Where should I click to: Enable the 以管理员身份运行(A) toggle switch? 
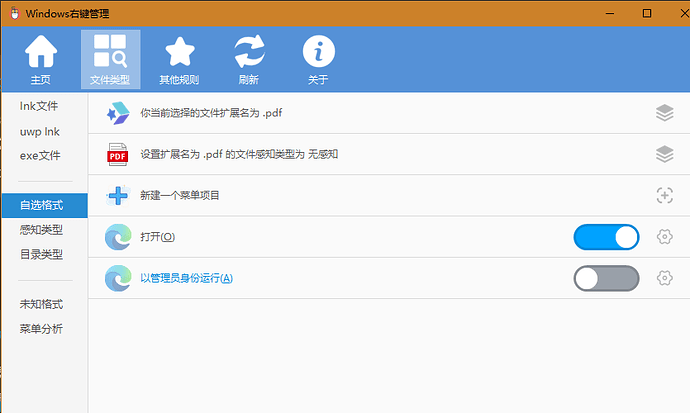point(606,278)
